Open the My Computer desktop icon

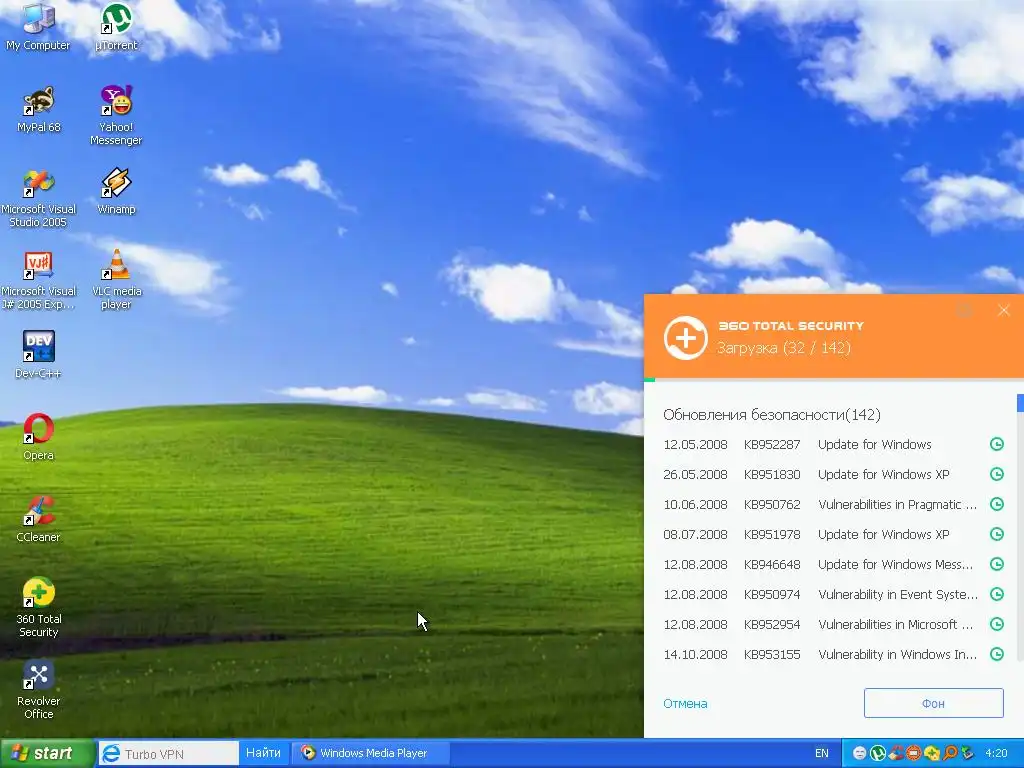(38, 27)
